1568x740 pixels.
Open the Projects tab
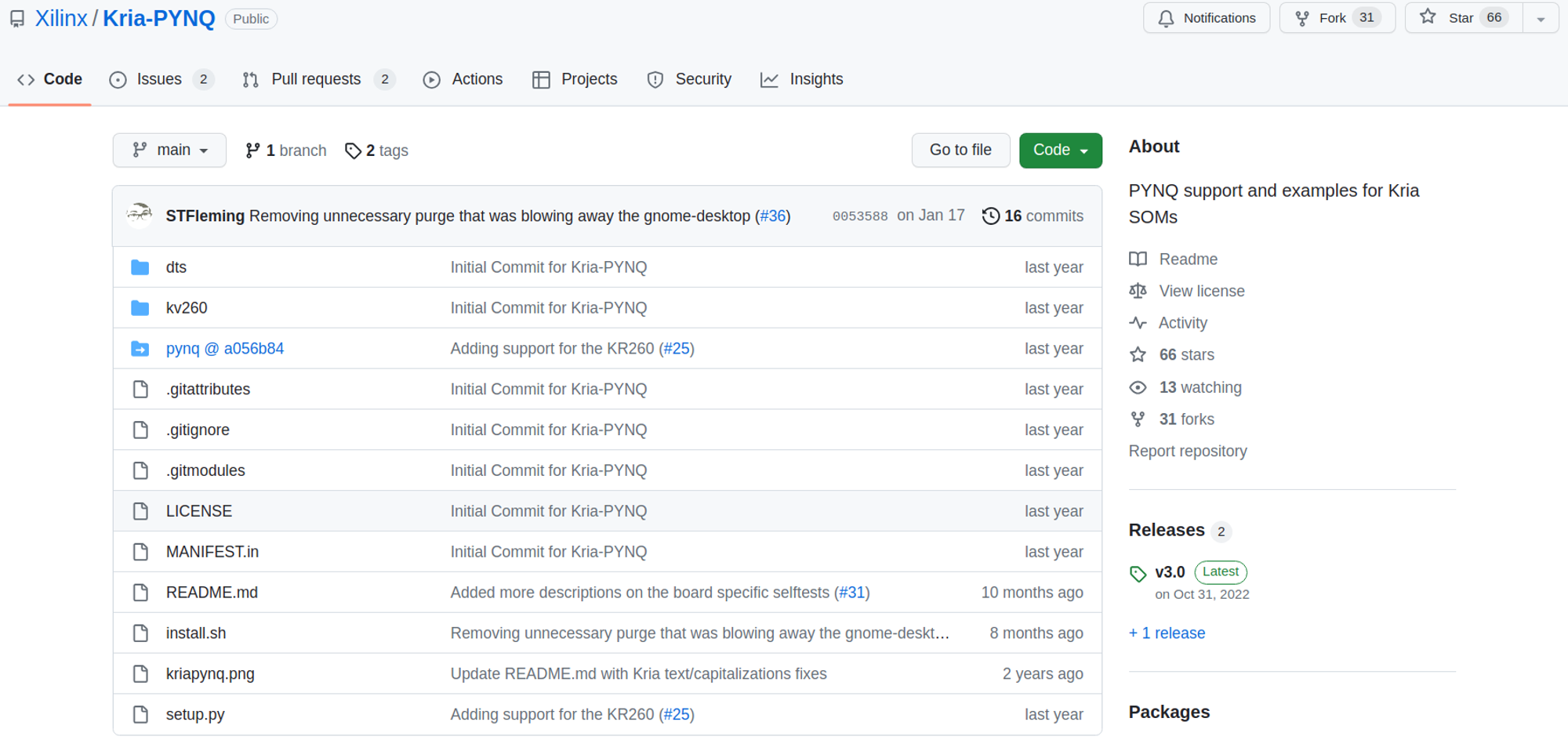(x=575, y=79)
